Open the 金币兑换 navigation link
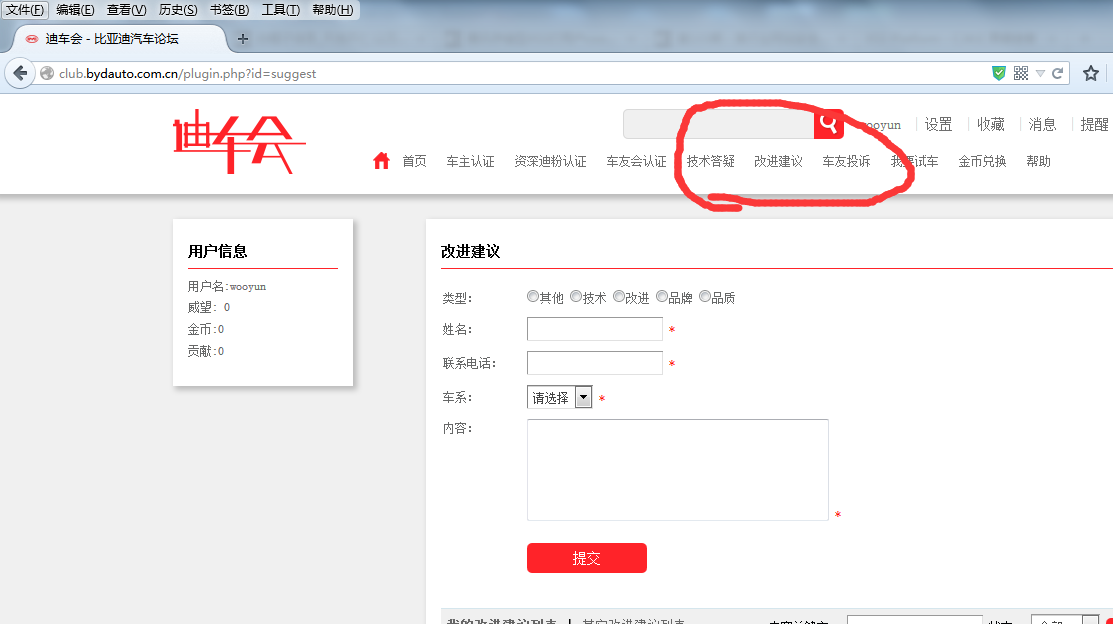 click(x=982, y=161)
